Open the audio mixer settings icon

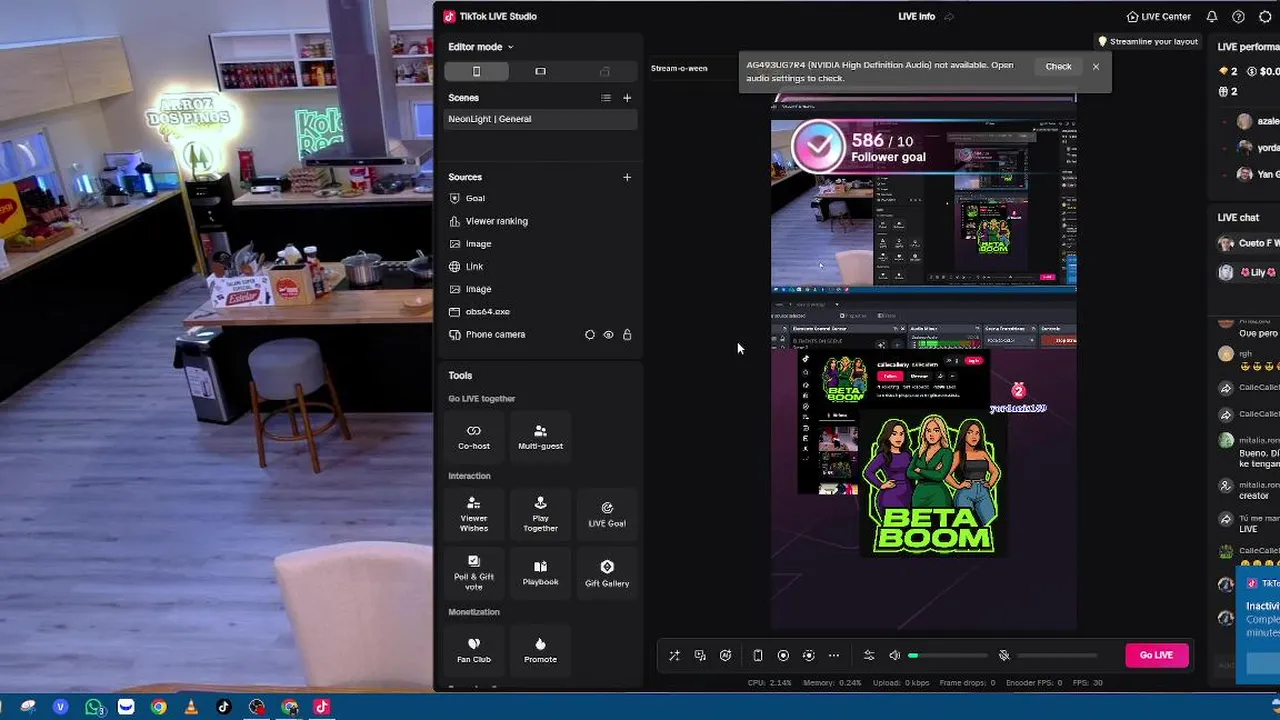[x=869, y=656]
